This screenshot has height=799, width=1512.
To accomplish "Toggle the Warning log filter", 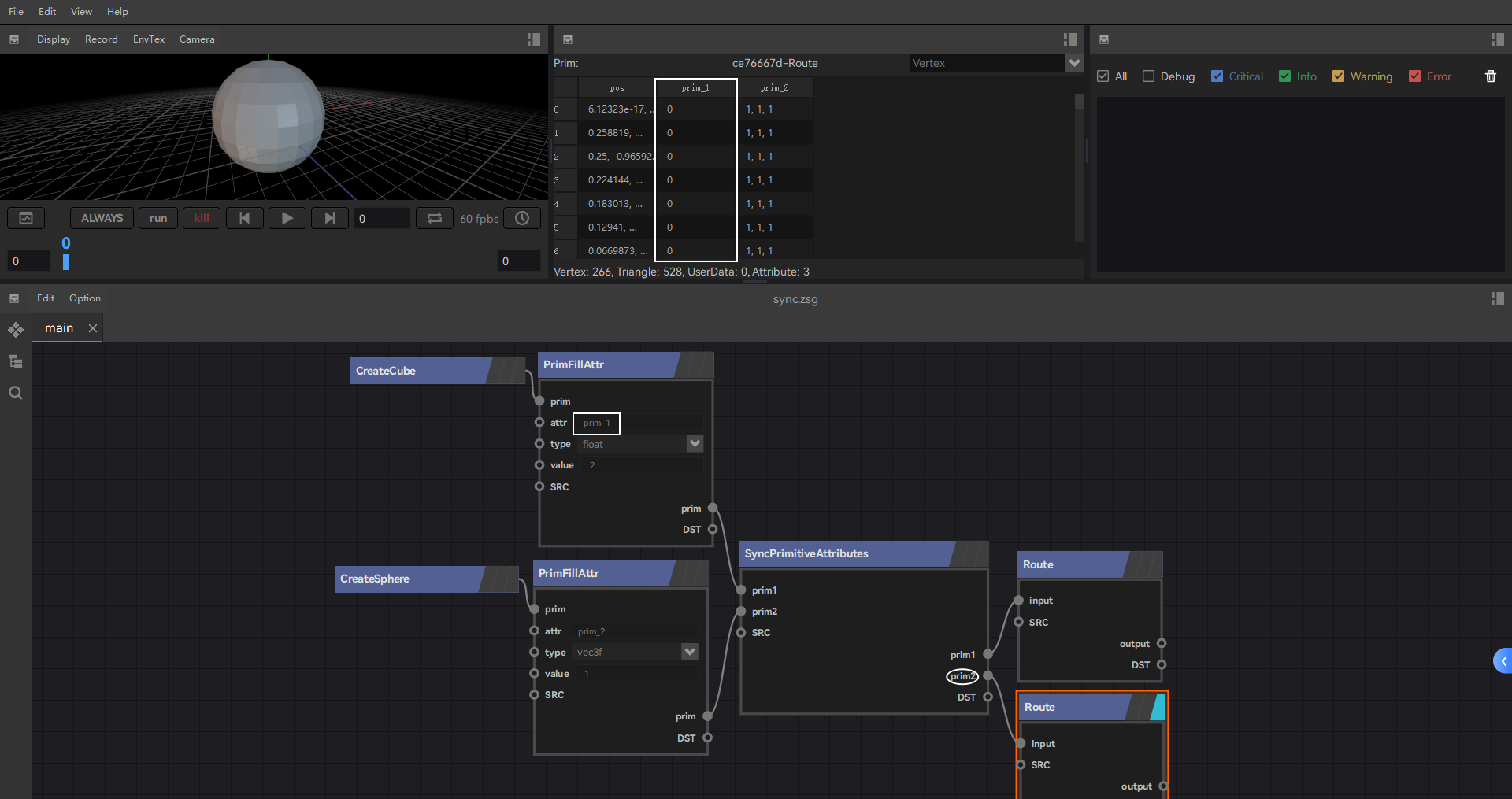I will (1338, 76).
